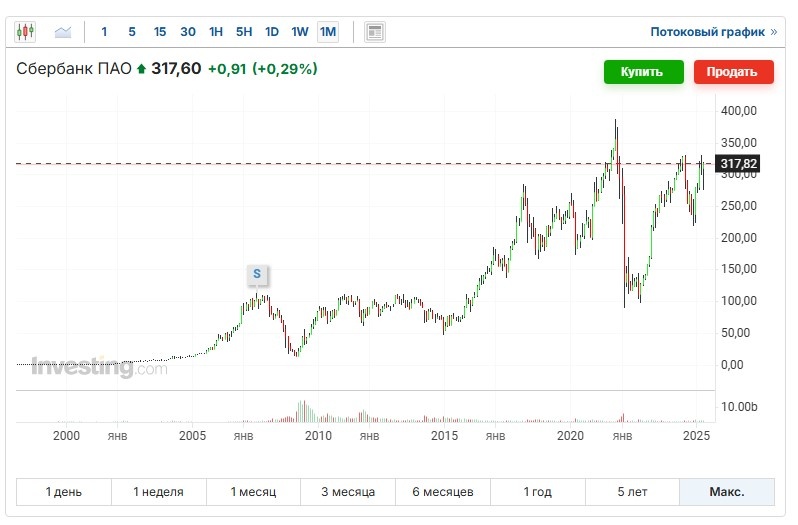Select the Макс. range tab
The width and height of the screenshot is (798, 525).
point(727,492)
